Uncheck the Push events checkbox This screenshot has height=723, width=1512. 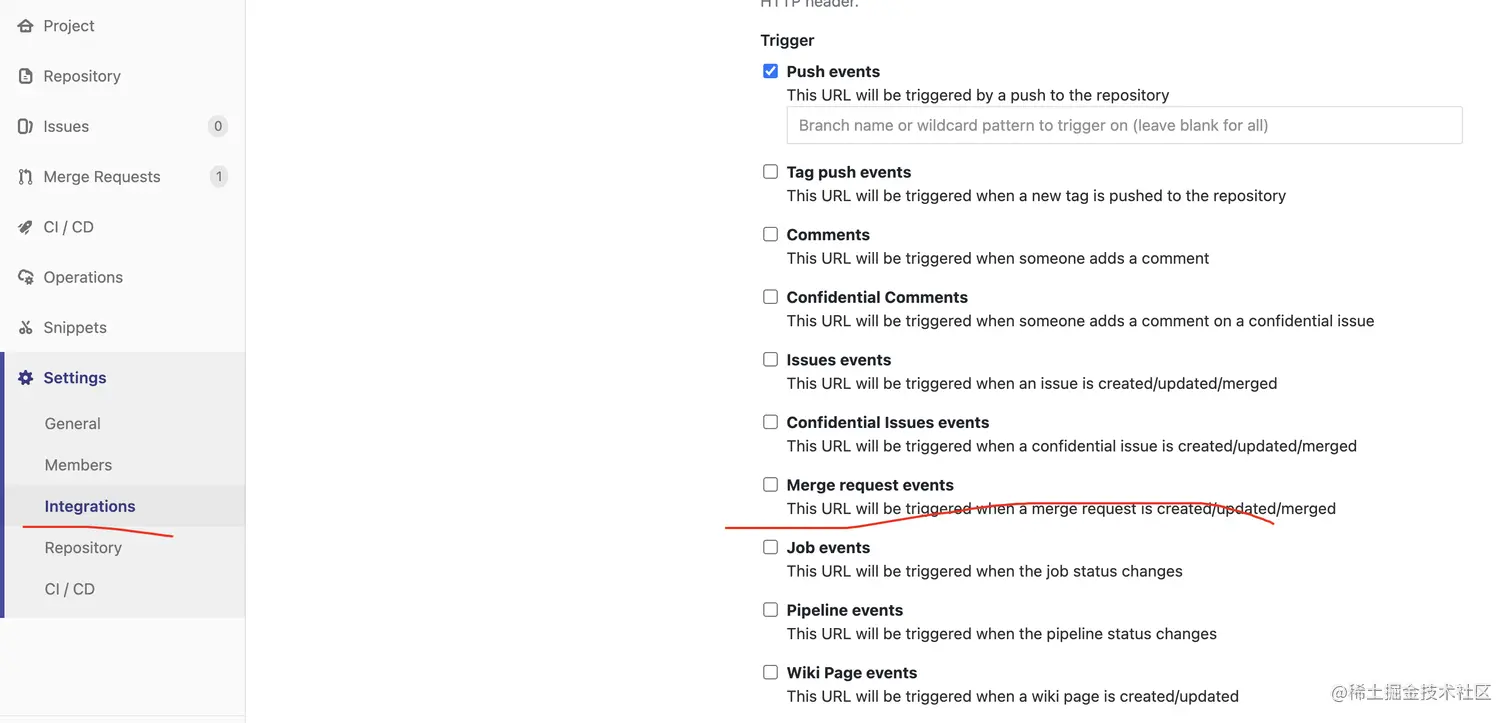(x=770, y=71)
